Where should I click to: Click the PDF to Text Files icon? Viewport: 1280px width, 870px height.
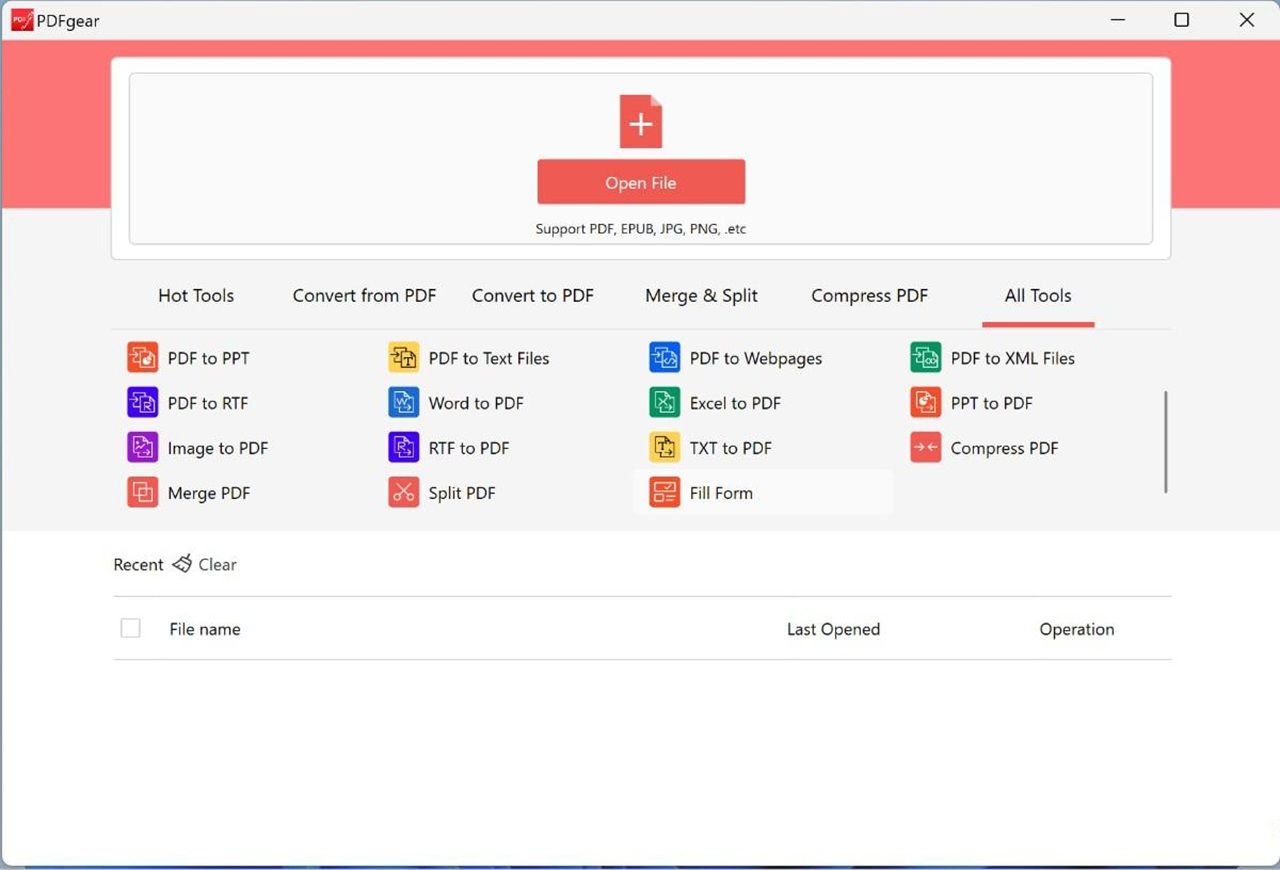[404, 357]
